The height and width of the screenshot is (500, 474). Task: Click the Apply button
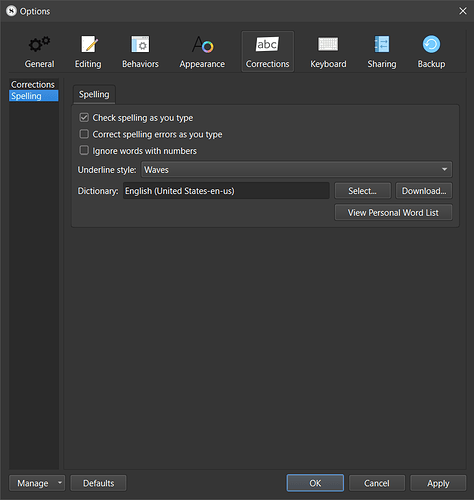pyautogui.click(x=438, y=483)
